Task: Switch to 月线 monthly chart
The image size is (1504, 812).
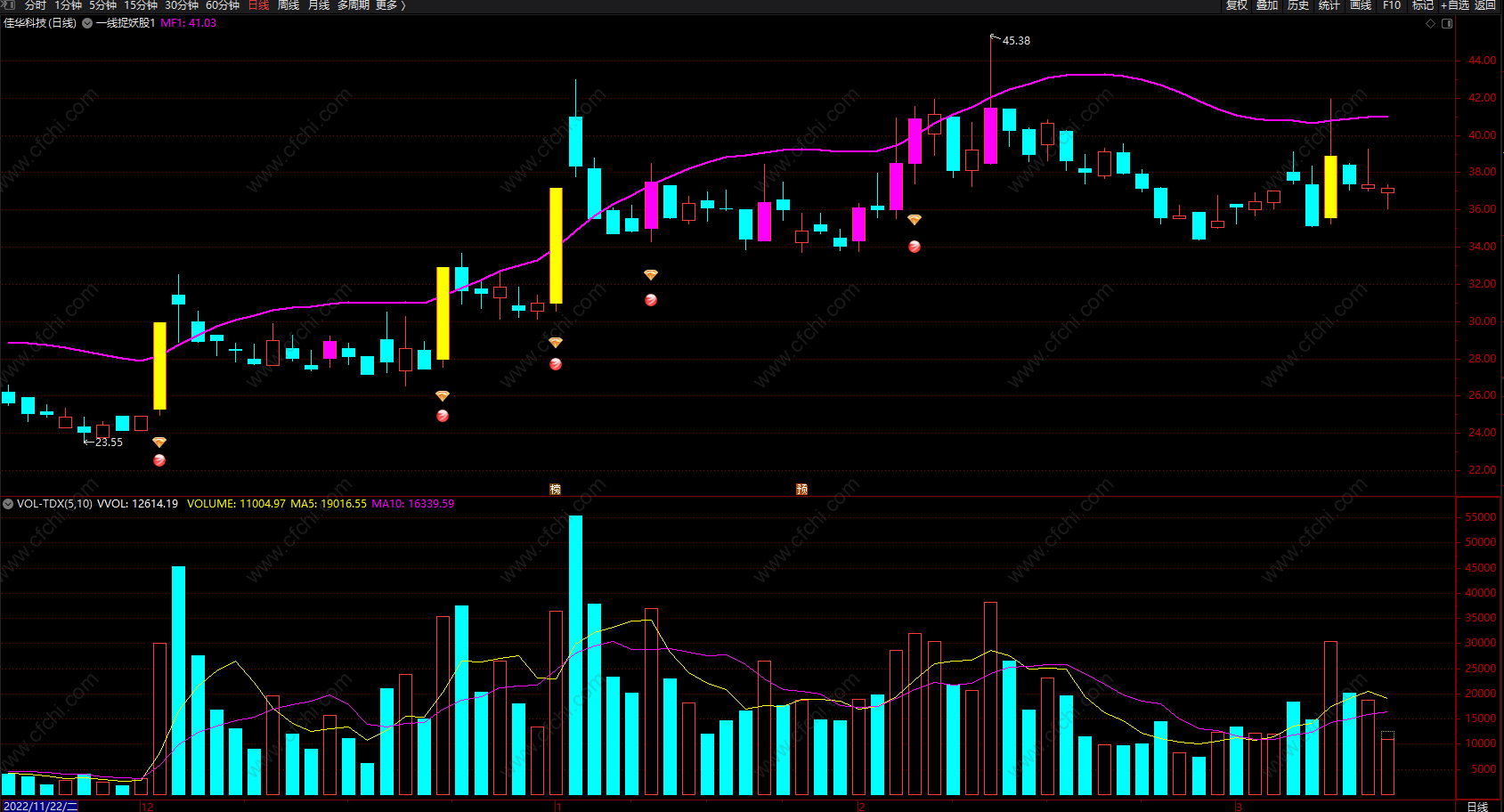Action: (x=318, y=5)
